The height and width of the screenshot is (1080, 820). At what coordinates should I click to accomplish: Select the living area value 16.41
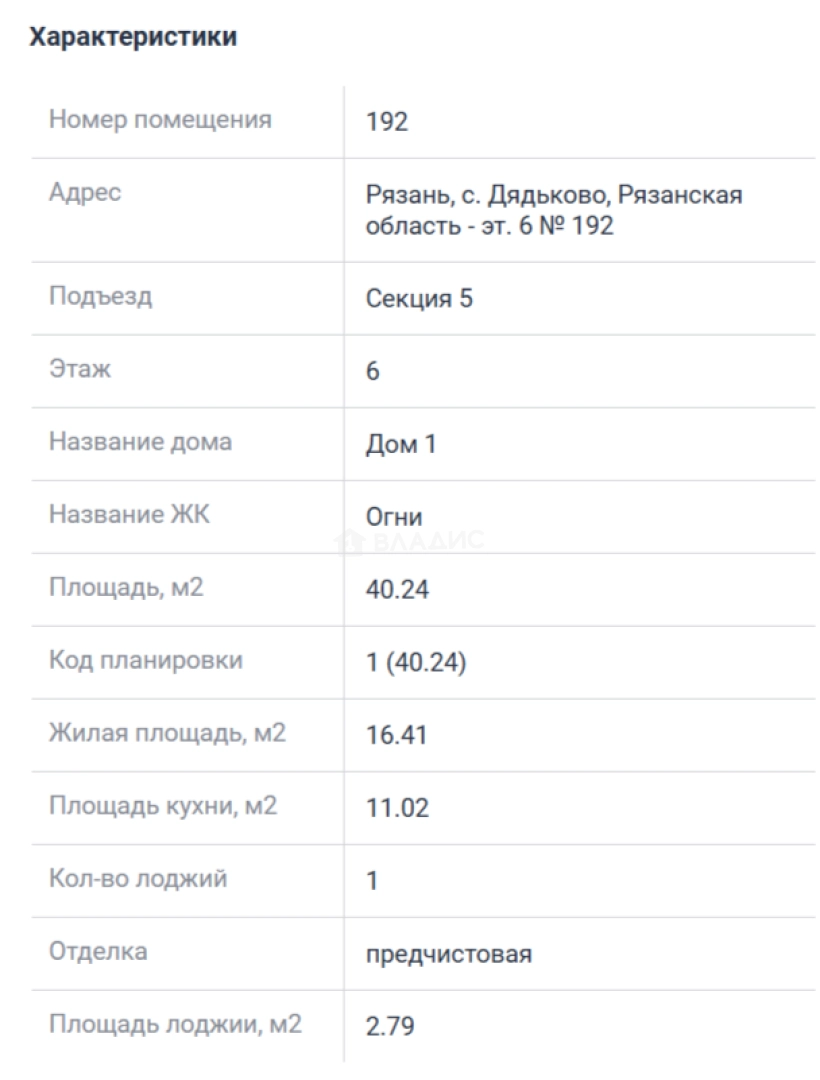(x=397, y=735)
